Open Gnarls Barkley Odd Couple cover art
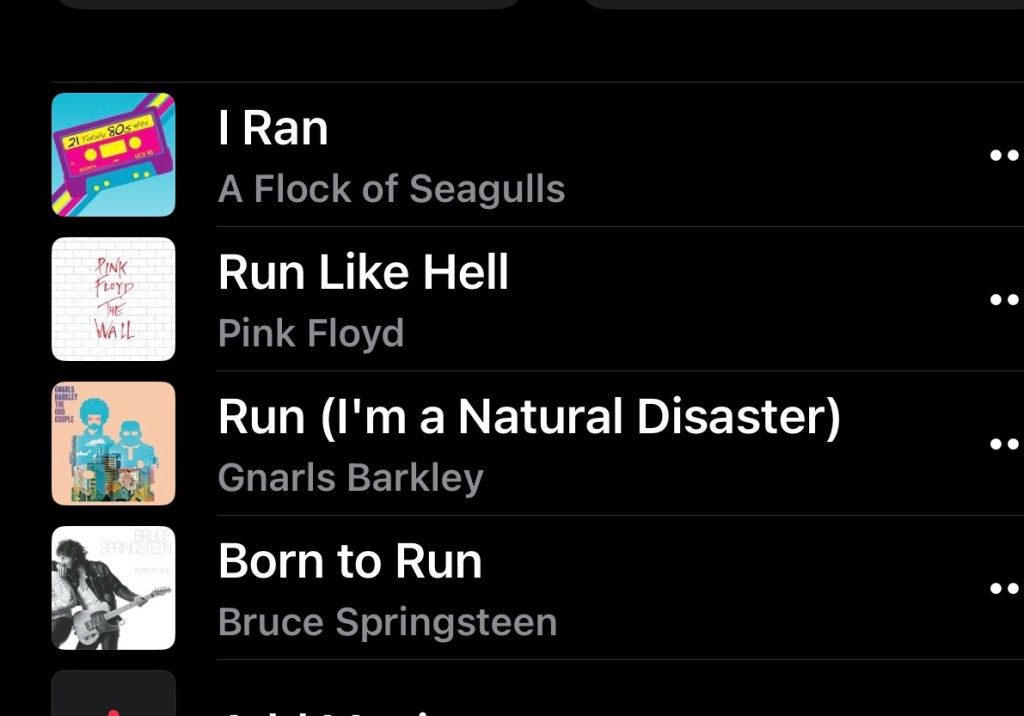The width and height of the screenshot is (1024, 716). point(113,443)
